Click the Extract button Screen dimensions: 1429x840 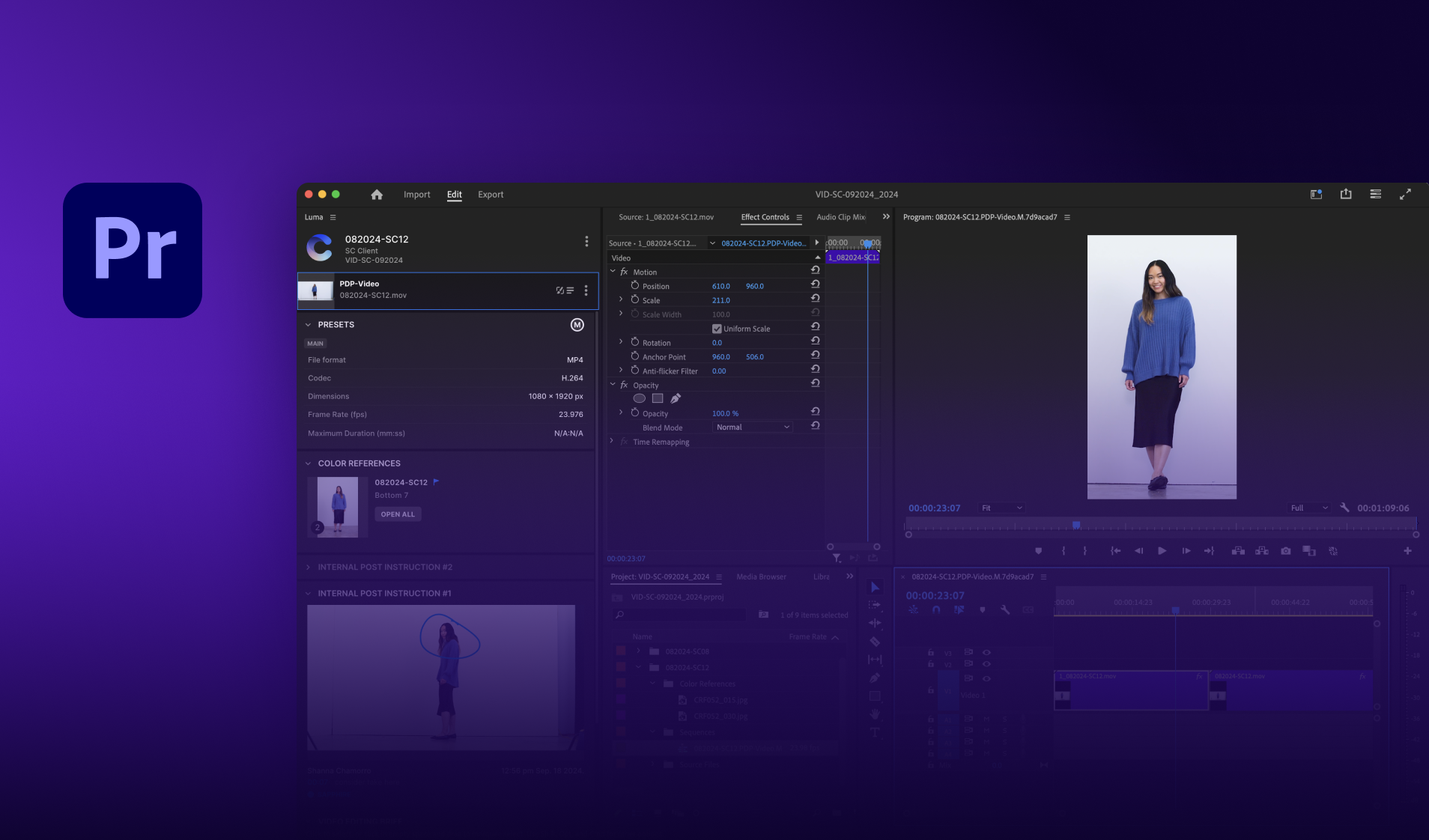pos(1262,551)
